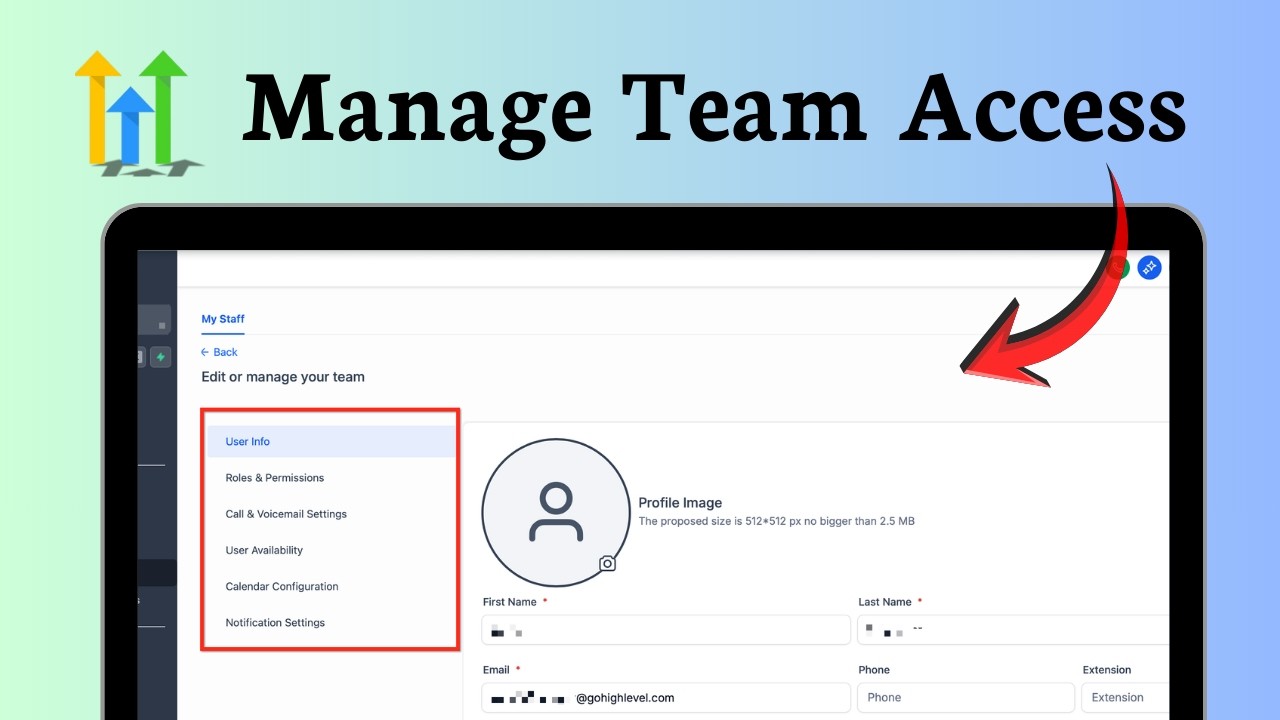Click the green lightning bolt sidebar icon
Screen dimensions: 1280x720
(160, 357)
